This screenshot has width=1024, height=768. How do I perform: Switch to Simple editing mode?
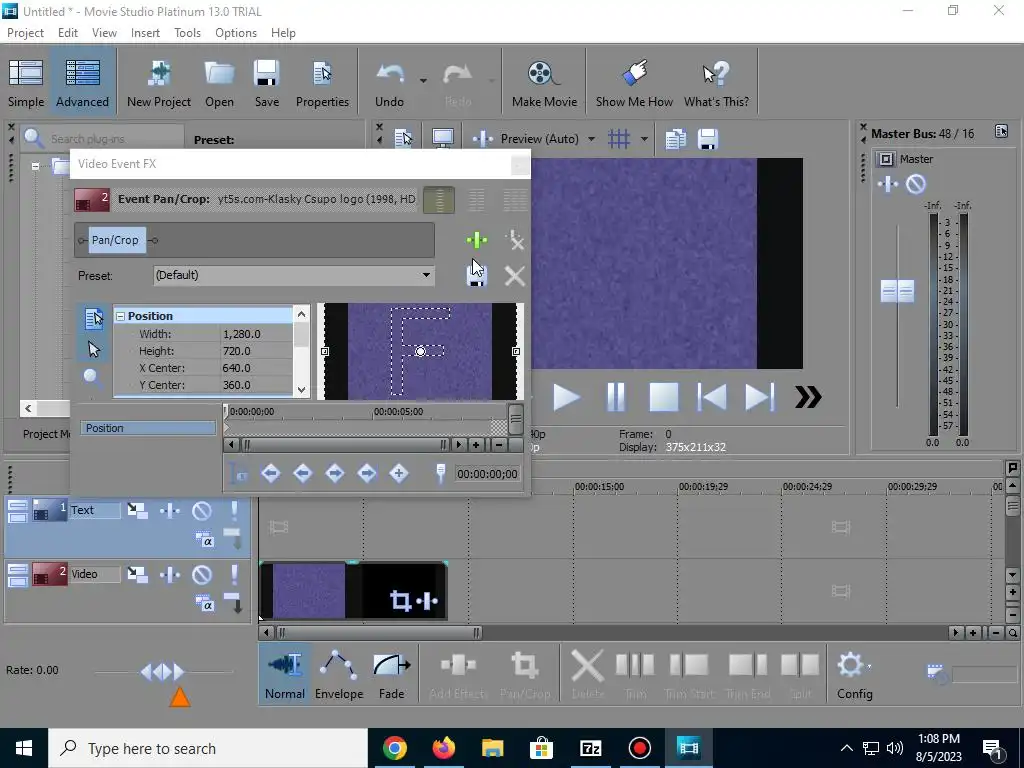26,83
